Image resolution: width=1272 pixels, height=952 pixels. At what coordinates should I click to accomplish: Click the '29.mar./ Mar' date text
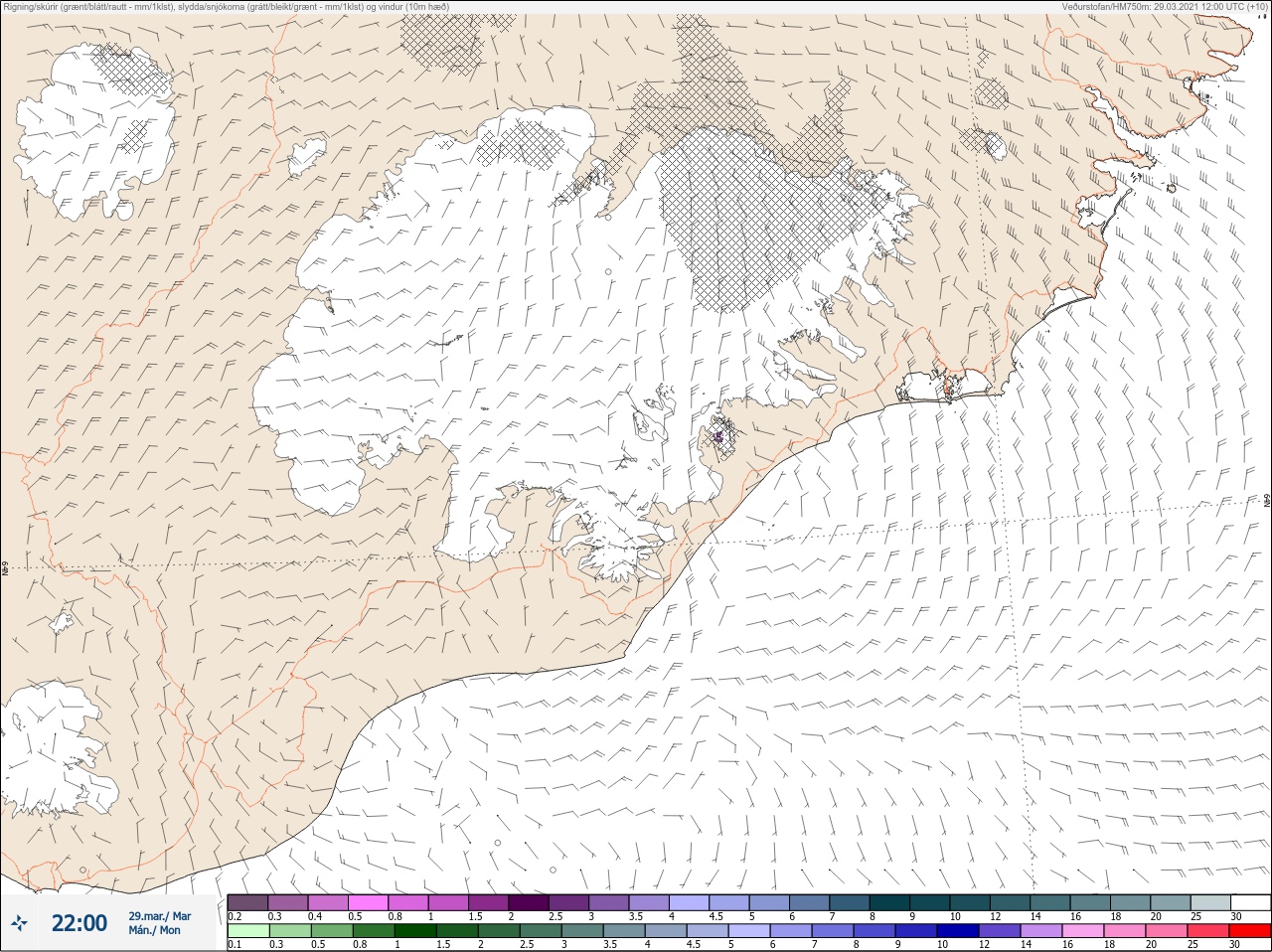tap(159, 916)
